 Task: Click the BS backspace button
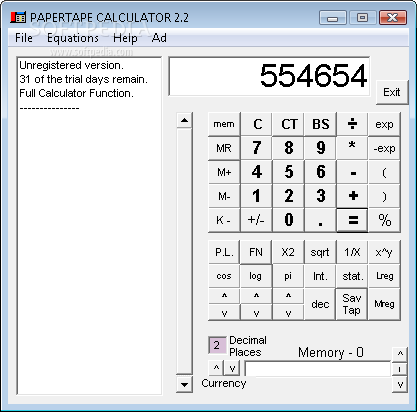320,124
